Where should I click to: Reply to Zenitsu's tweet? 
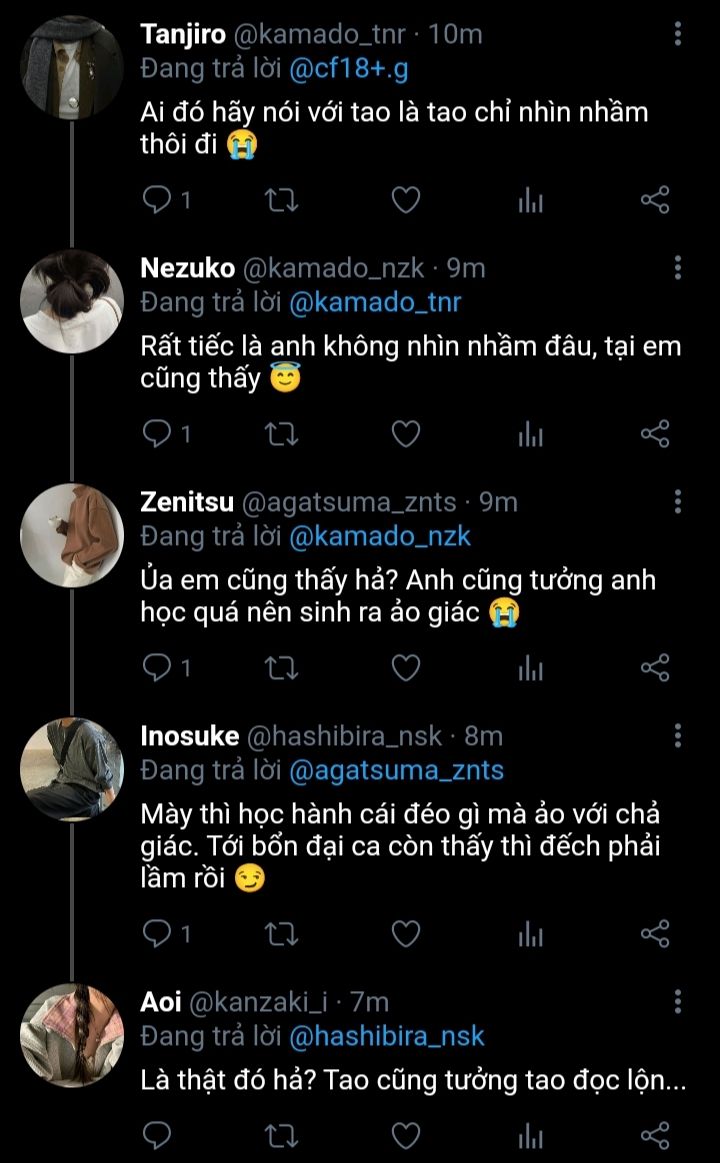(158, 668)
